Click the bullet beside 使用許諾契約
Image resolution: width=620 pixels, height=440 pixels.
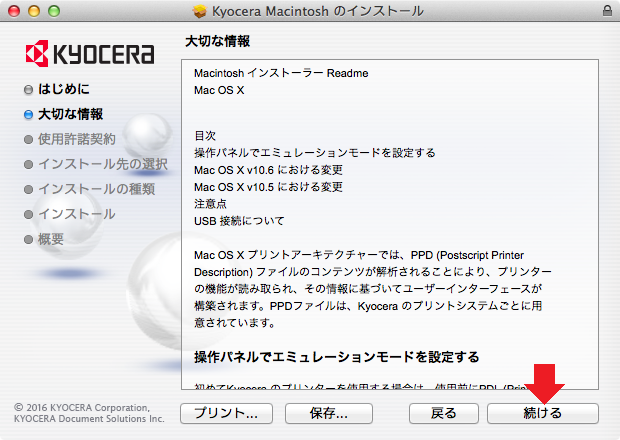28,140
